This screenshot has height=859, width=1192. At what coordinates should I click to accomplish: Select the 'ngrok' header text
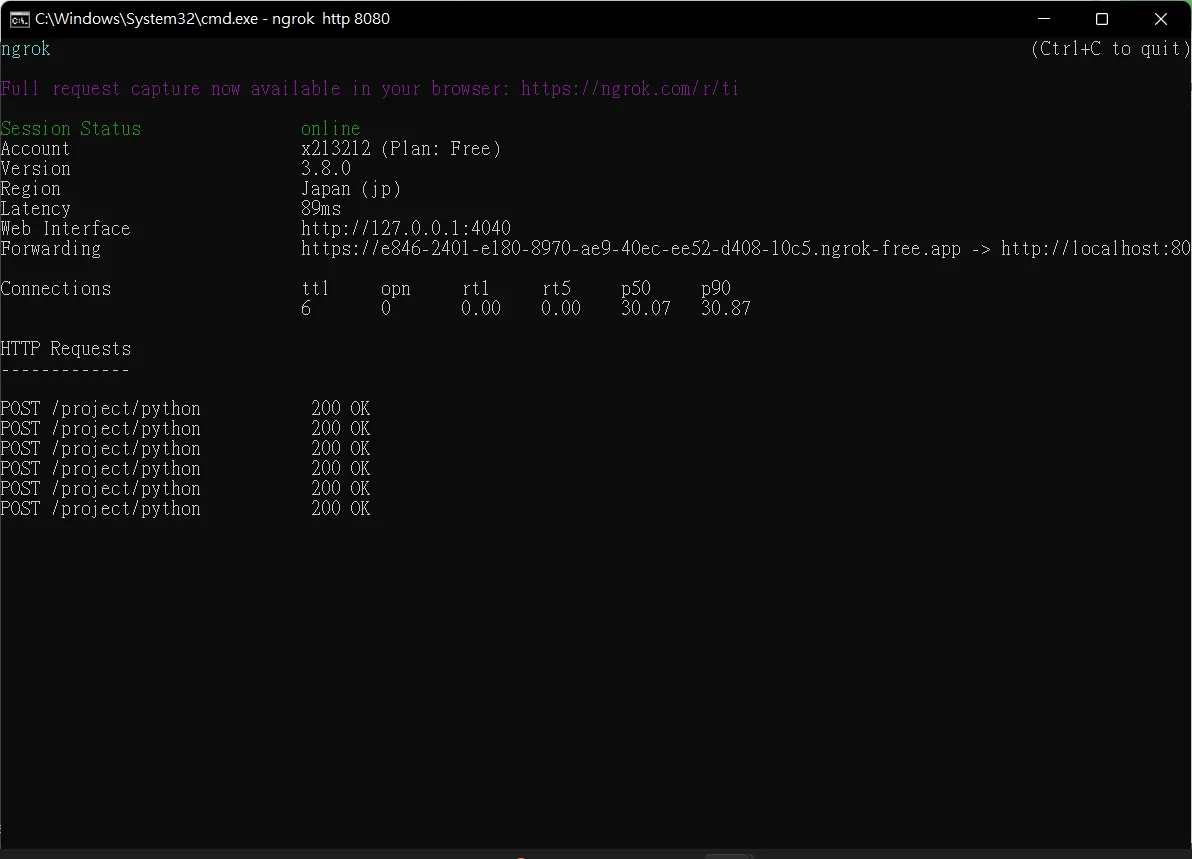pos(25,49)
